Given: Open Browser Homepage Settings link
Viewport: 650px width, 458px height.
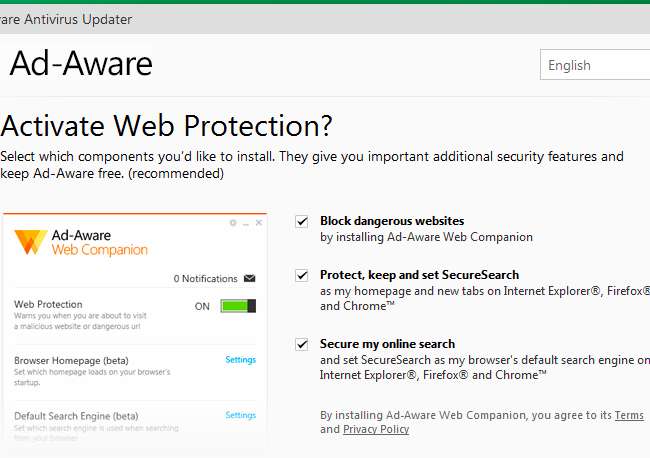Looking at the screenshot, I should point(240,360).
